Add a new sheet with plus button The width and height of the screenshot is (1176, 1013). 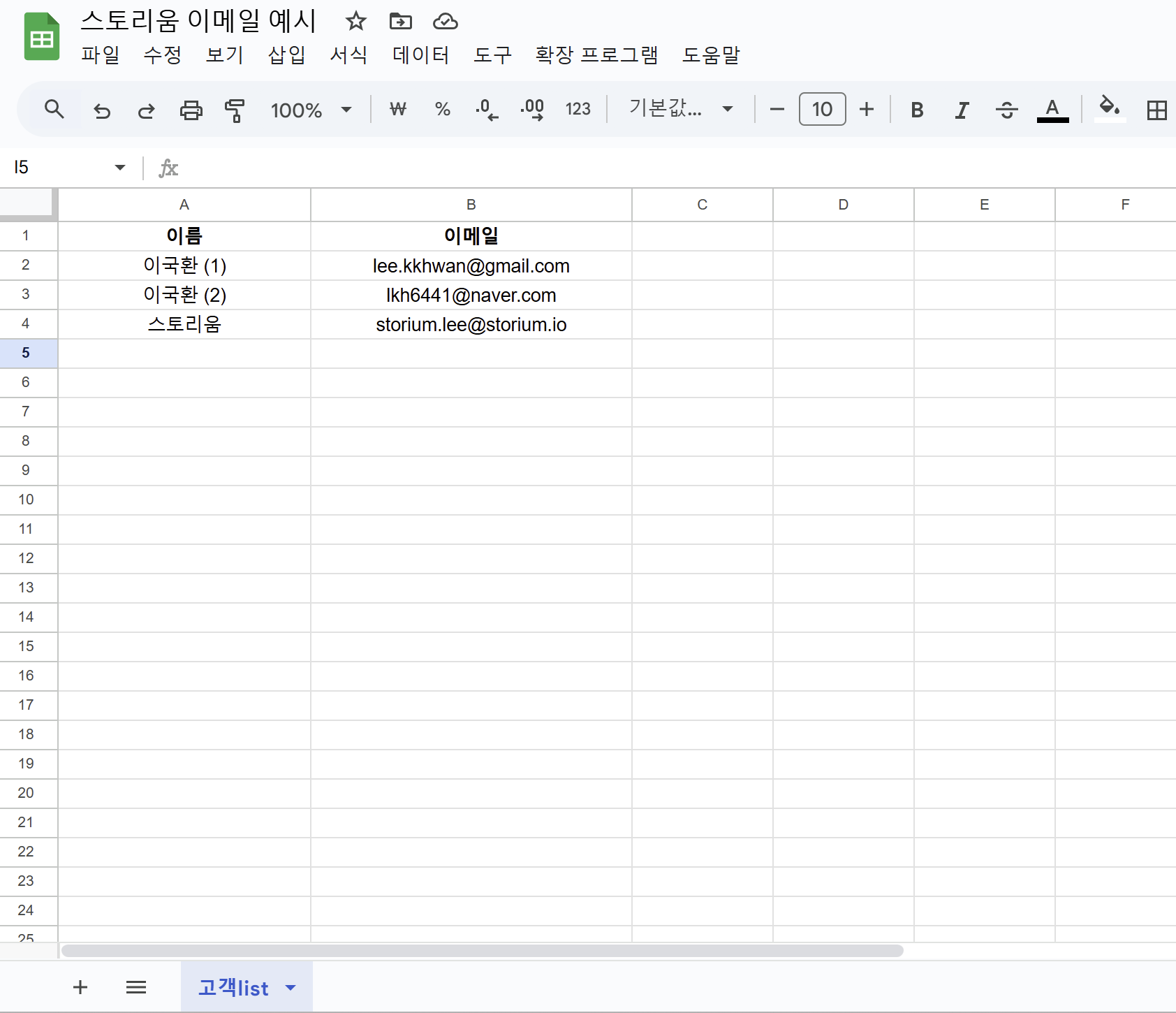point(80,986)
